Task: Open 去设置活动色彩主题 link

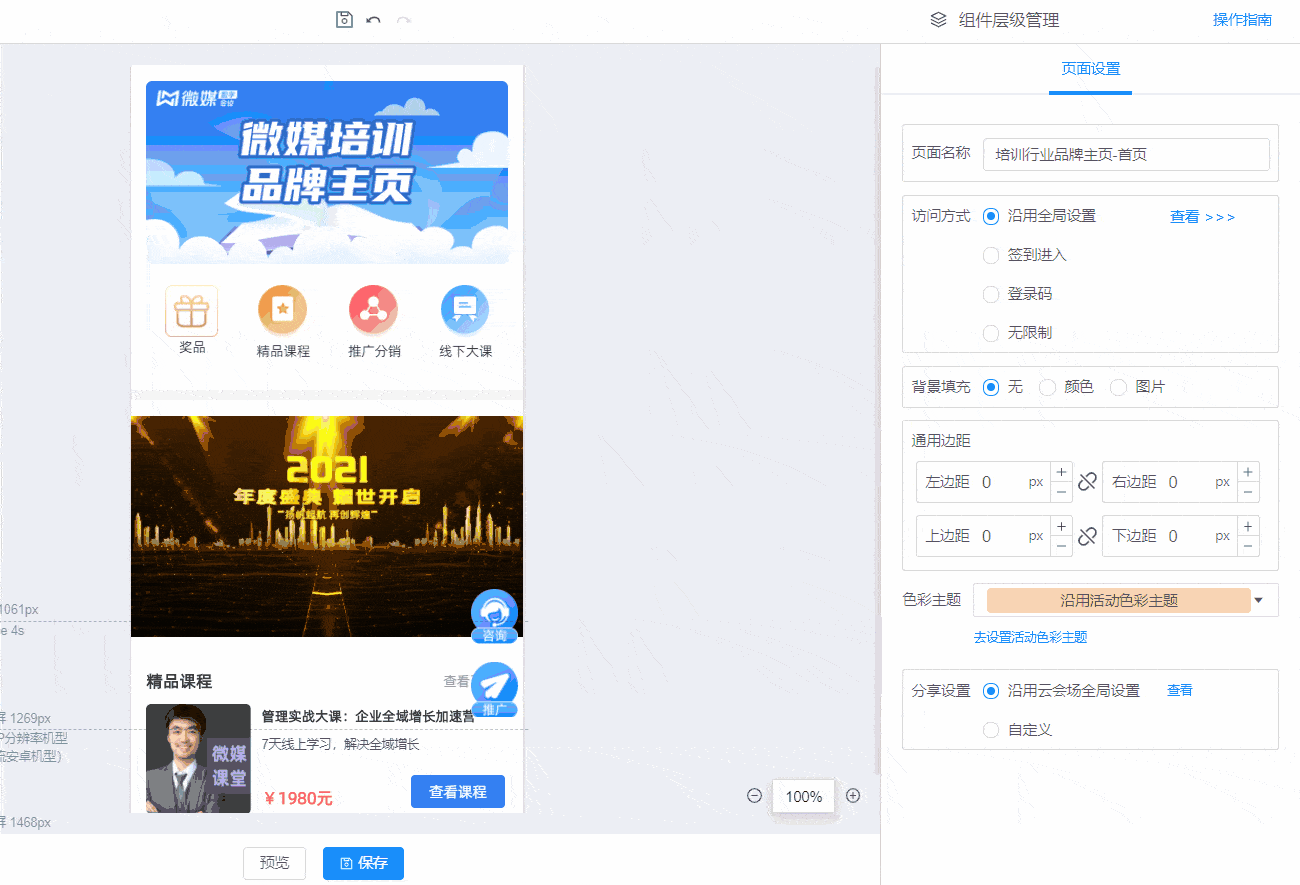Action: [x=1030, y=637]
